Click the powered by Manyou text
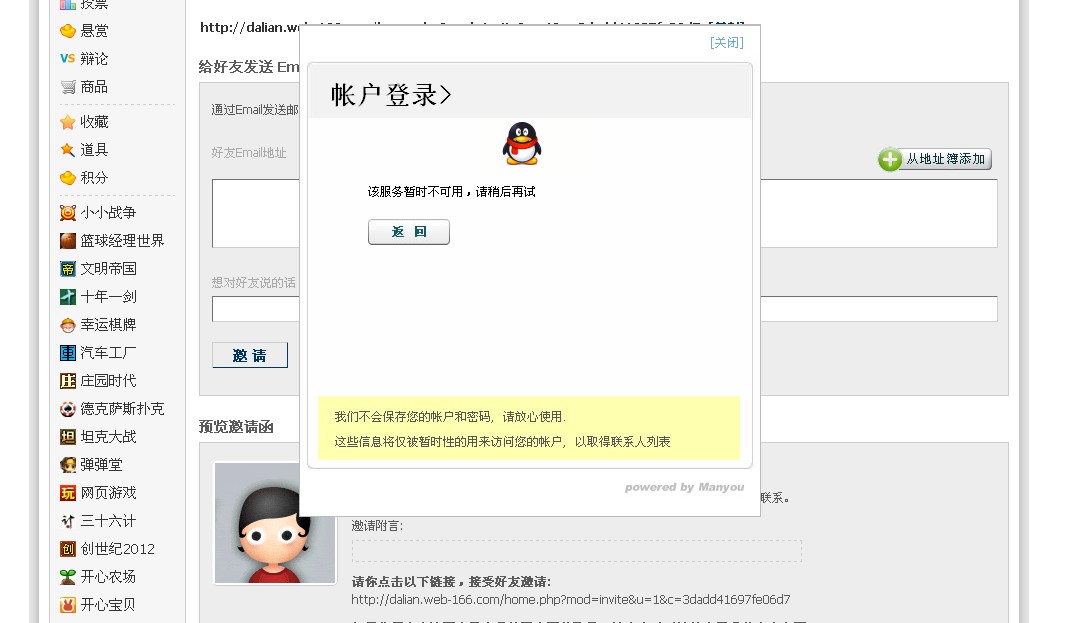This screenshot has width=1077, height=623. pyautogui.click(x=684, y=487)
